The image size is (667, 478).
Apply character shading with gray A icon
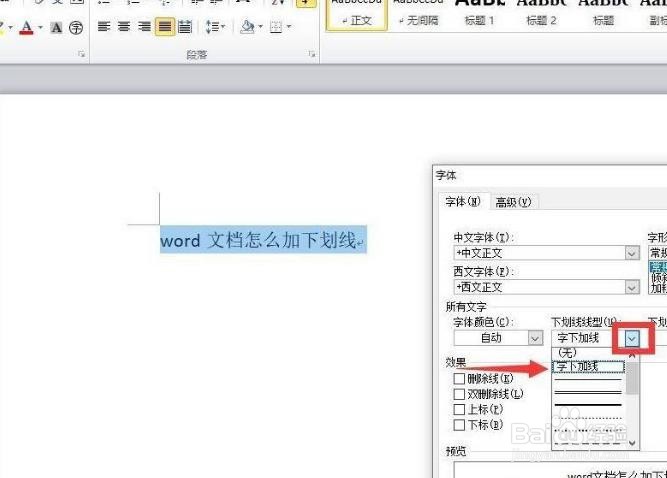(56, 28)
